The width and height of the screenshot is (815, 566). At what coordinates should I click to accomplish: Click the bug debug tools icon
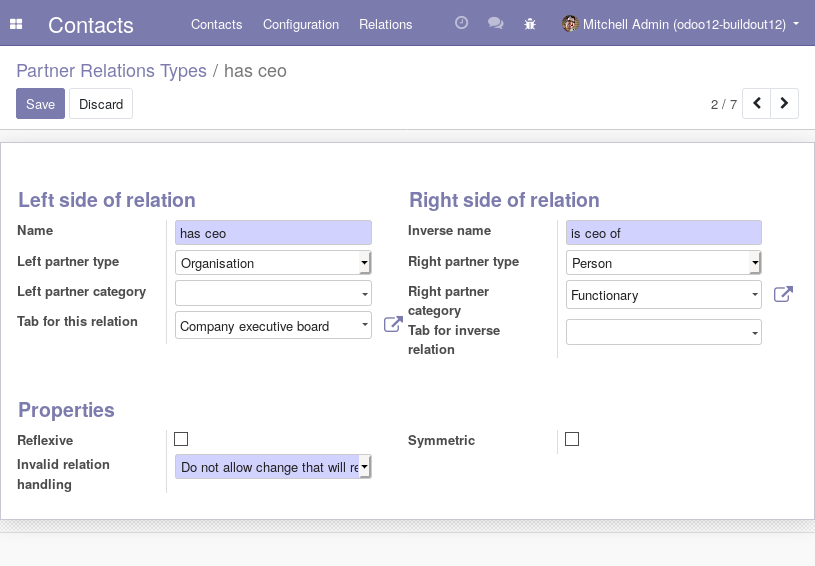[530, 24]
